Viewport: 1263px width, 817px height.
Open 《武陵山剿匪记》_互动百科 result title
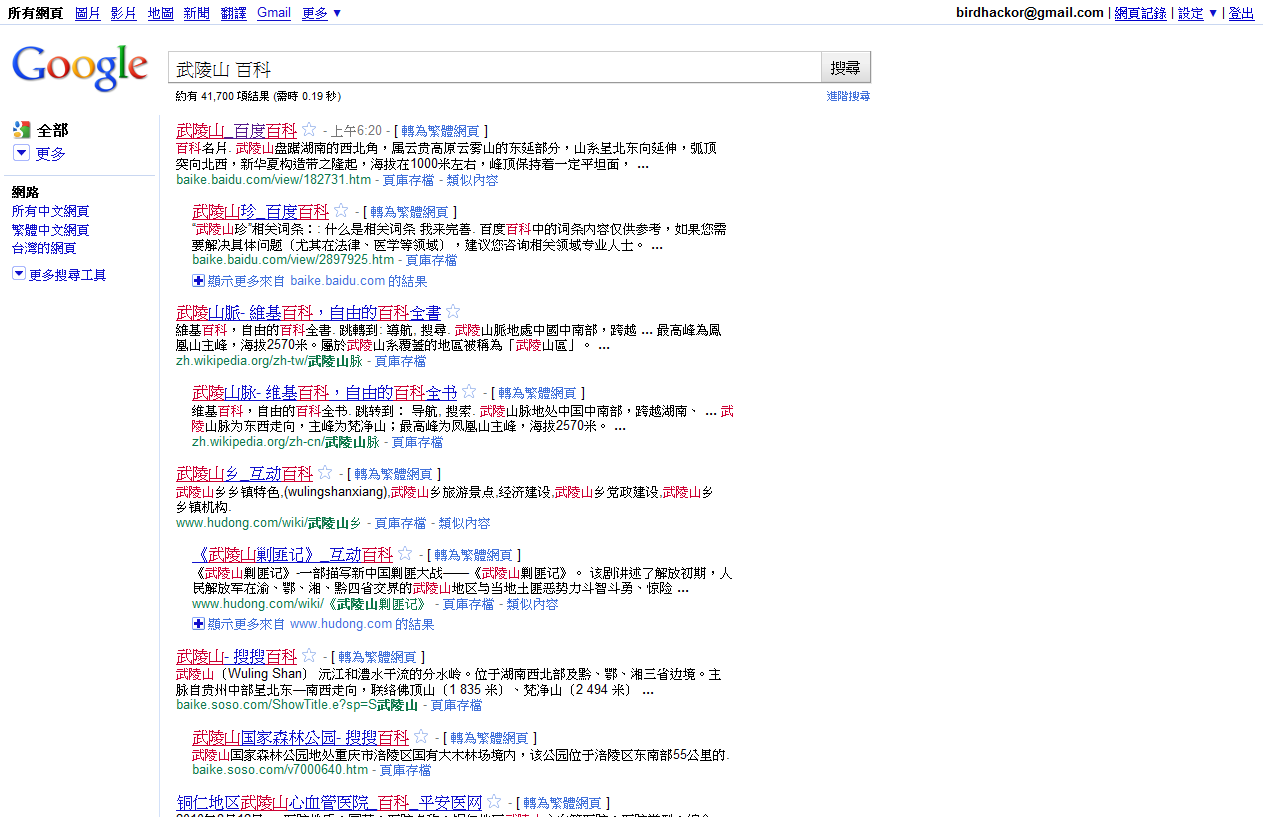(292, 554)
